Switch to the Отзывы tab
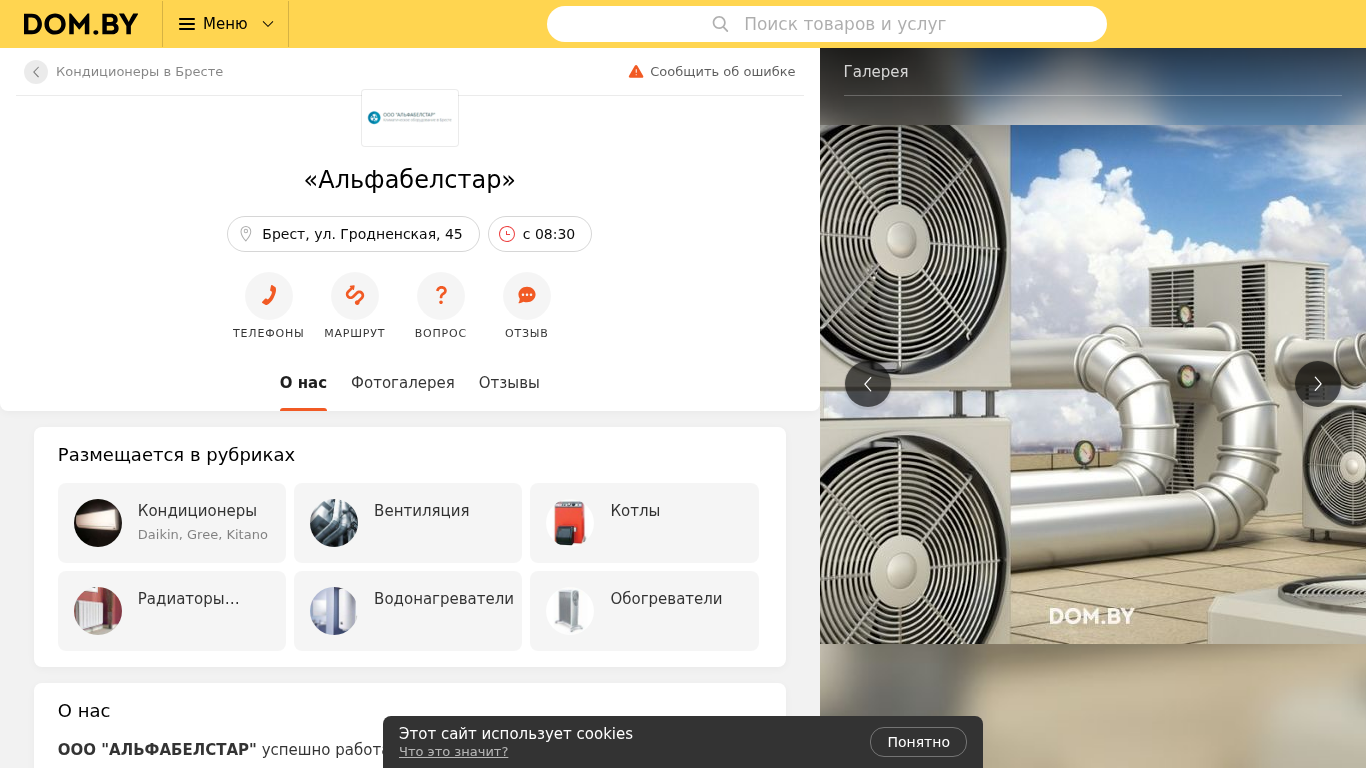This screenshot has height=768, width=1366. [509, 383]
